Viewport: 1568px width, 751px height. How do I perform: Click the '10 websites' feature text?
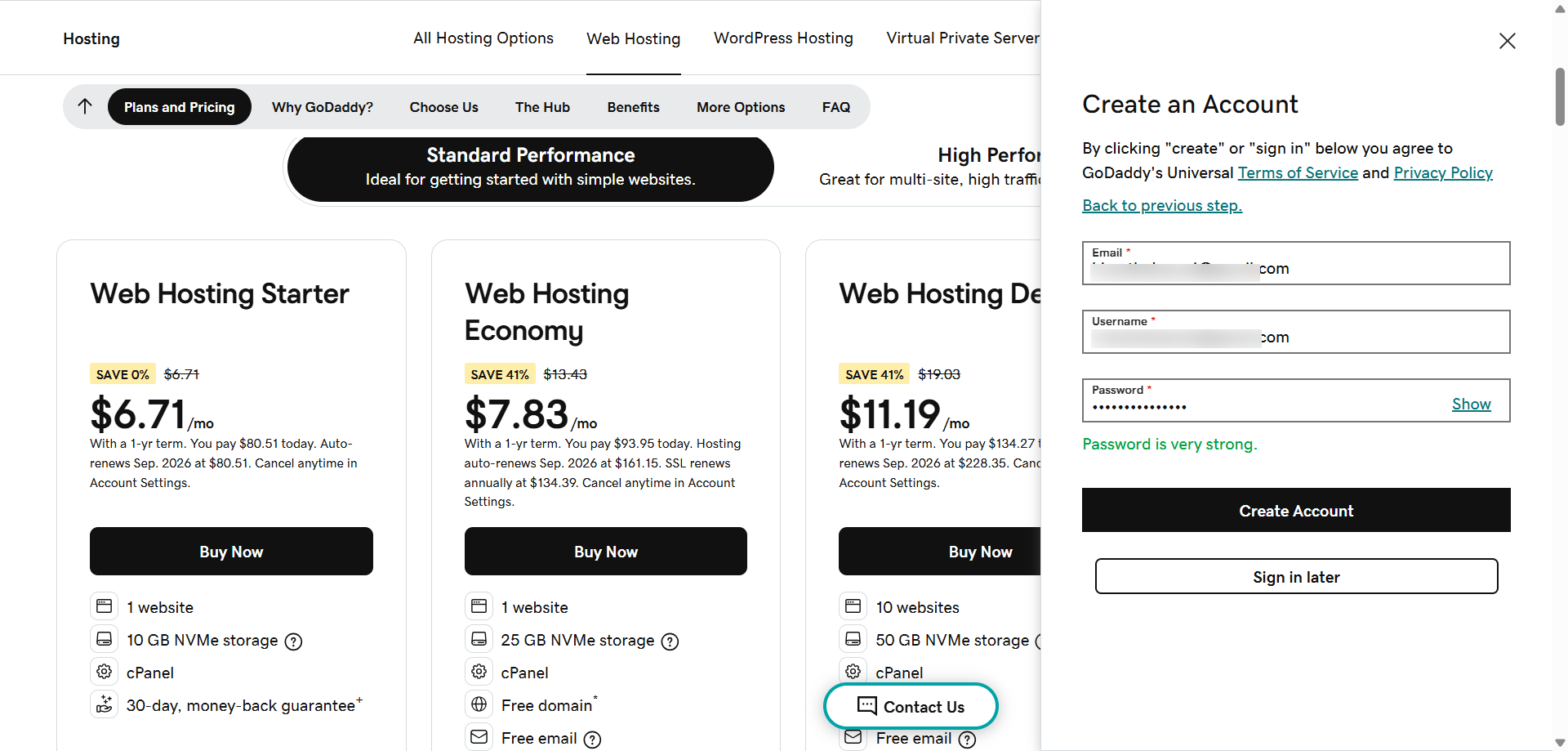pos(918,607)
